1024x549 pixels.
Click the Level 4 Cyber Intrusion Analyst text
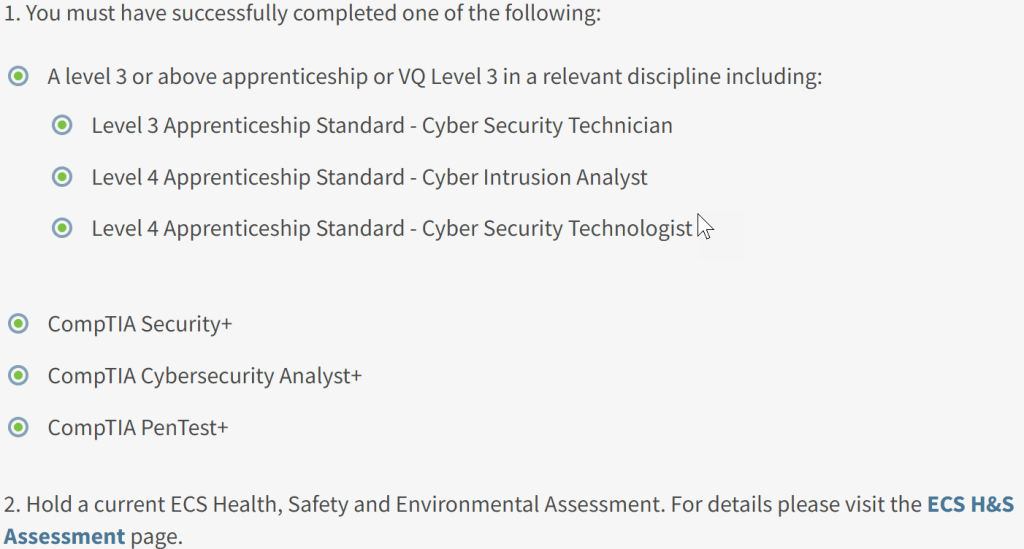pyautogui.click(x=369, y=178)
